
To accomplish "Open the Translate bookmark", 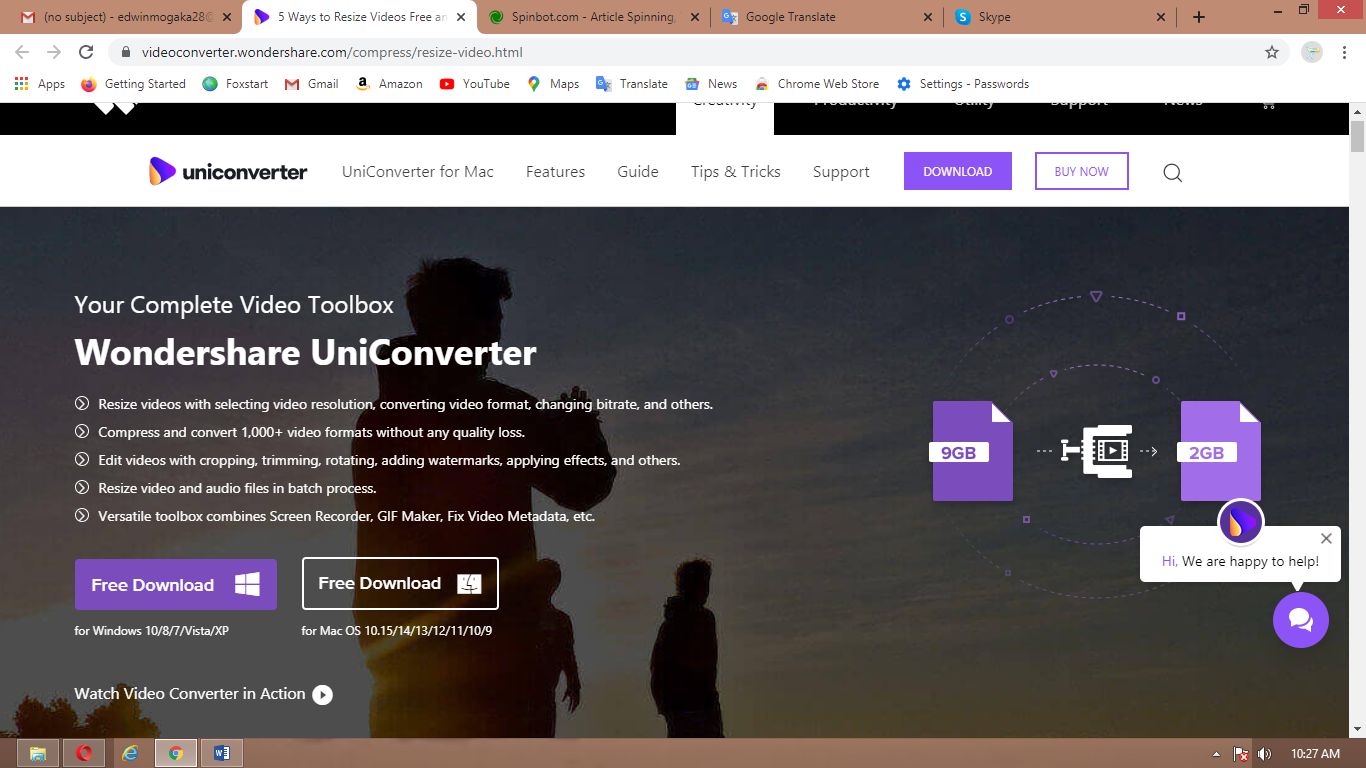I will click(x=632, y=84).
